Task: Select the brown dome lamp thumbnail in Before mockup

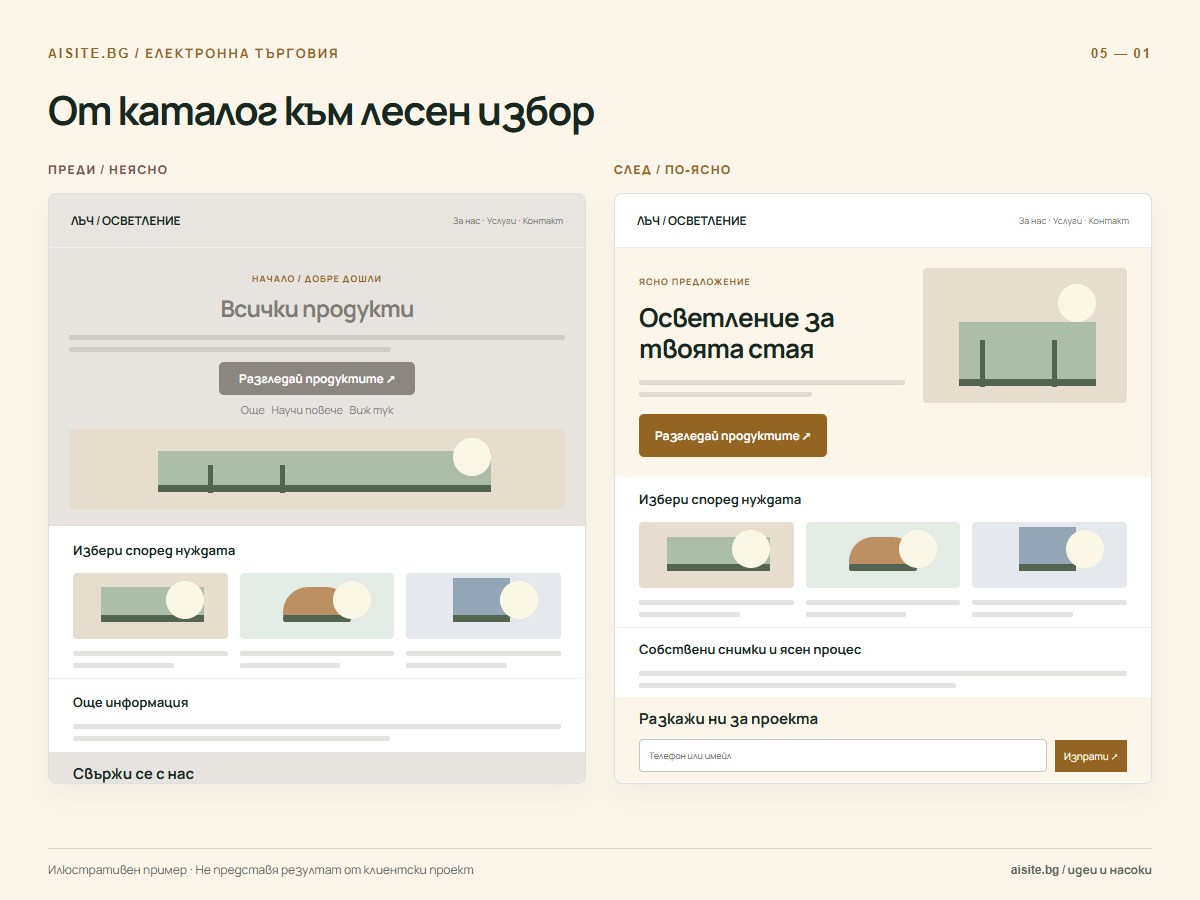Action: tap(317, 606)
